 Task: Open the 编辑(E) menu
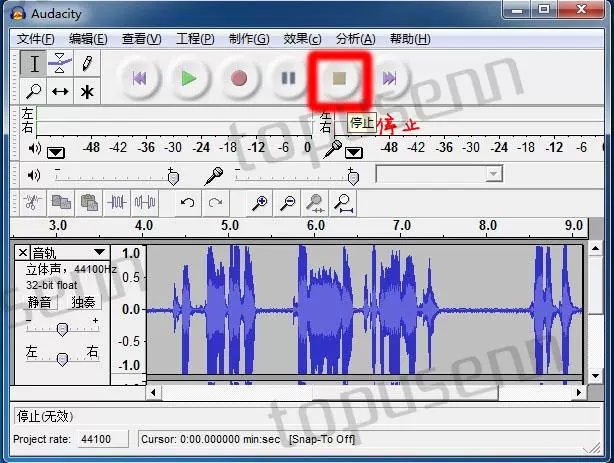click(x=88, y=39)
